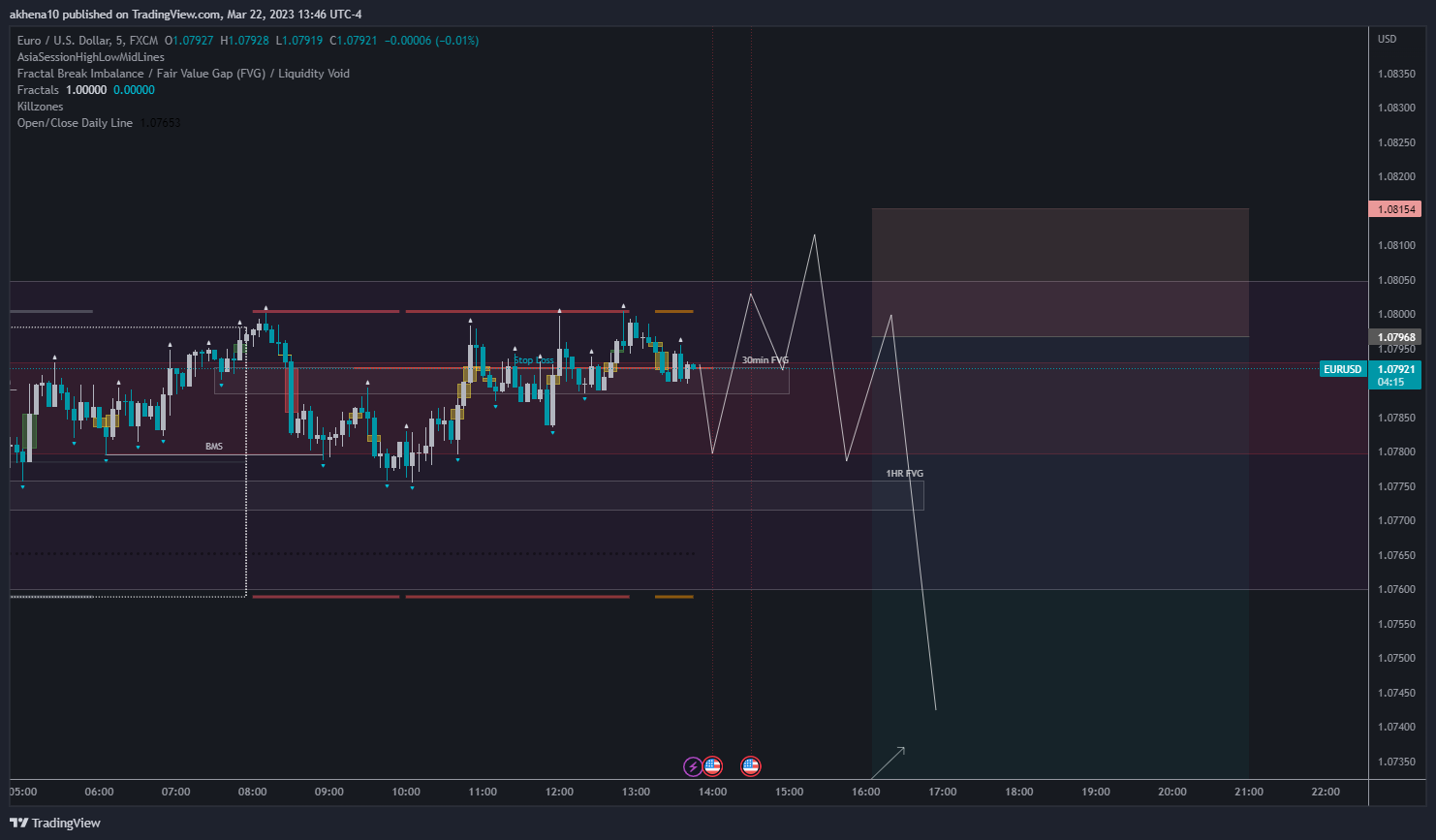Screen dimensions: 1436x840
Task: Click the 08:00 time axis label
Action: 253,792
